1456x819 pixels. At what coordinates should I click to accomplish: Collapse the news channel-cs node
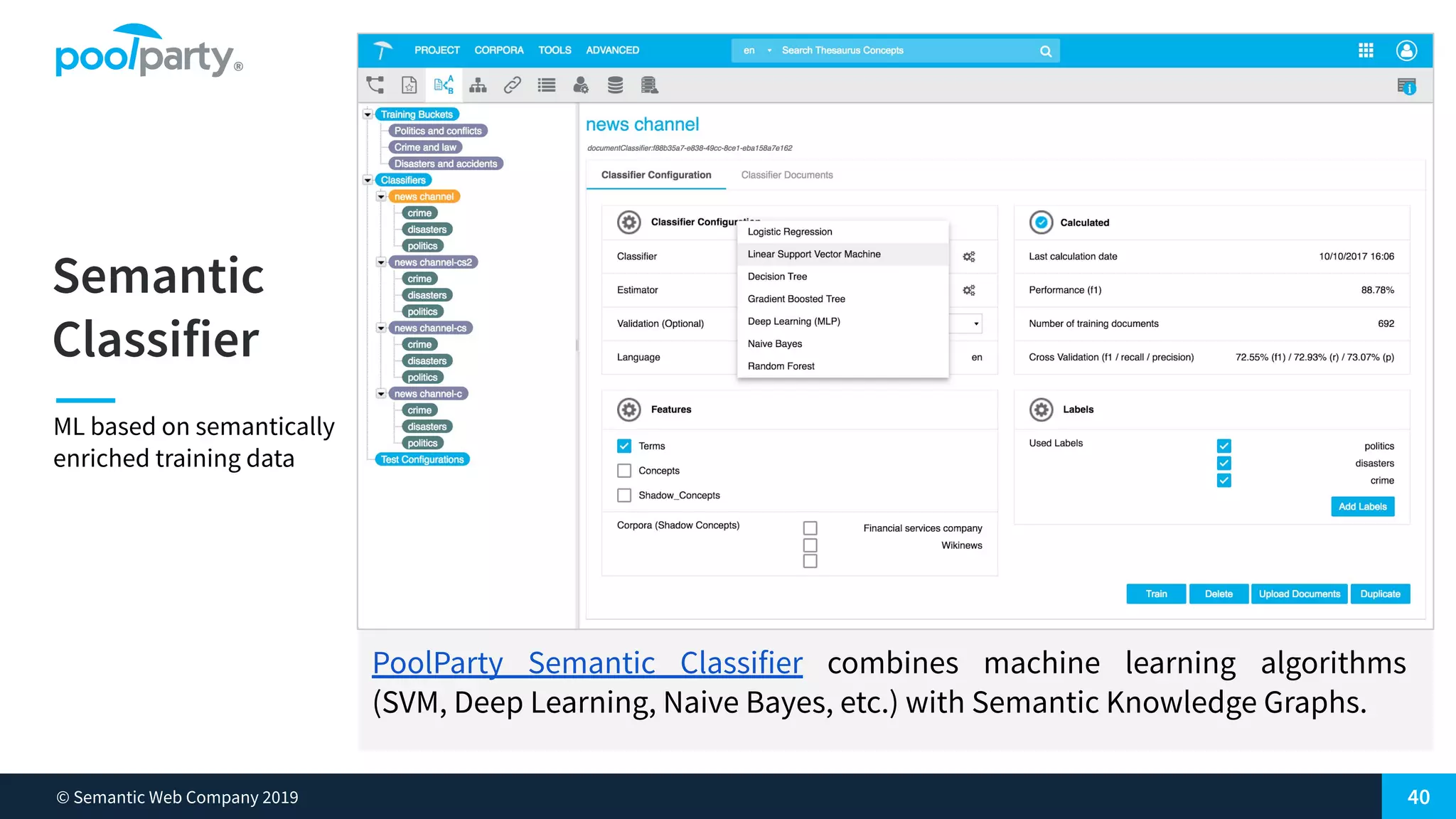[x=381, y=328]
